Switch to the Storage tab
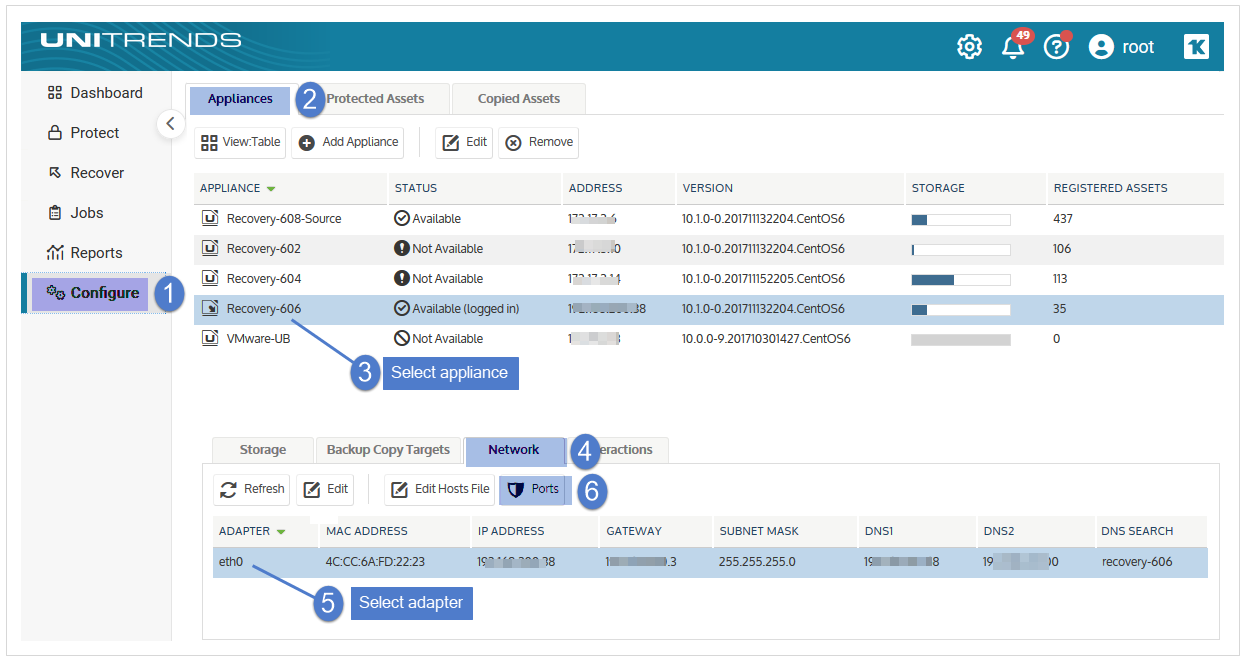Viewport: 1256px width, 669px height. [x=263, y=450]
